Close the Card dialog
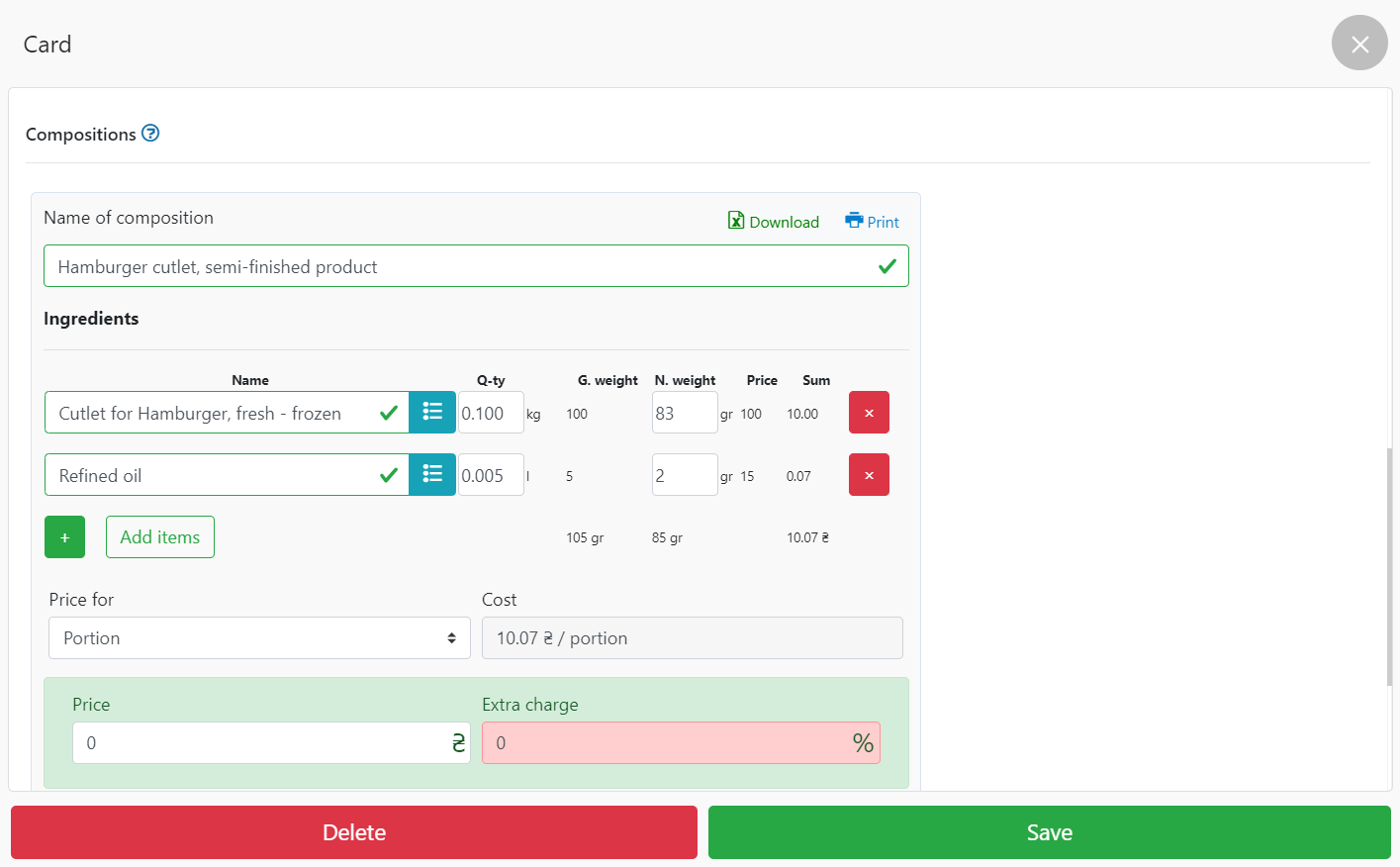 pyautogui.click(x=1359, y=44)
